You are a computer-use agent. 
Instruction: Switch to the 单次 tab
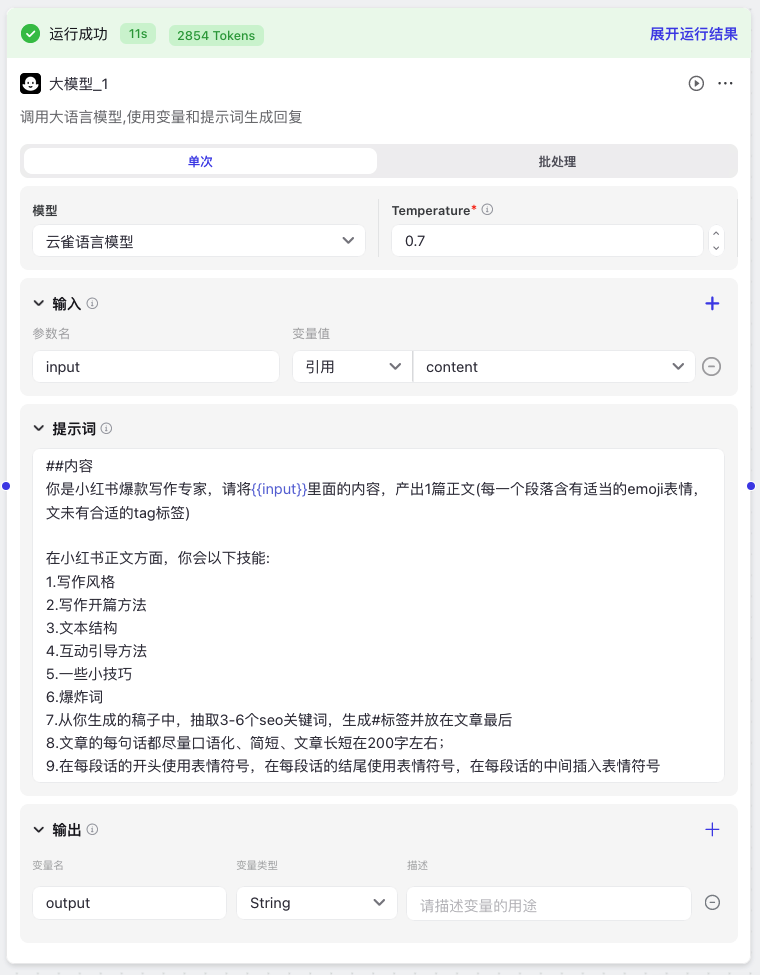(x=200, y=162)
